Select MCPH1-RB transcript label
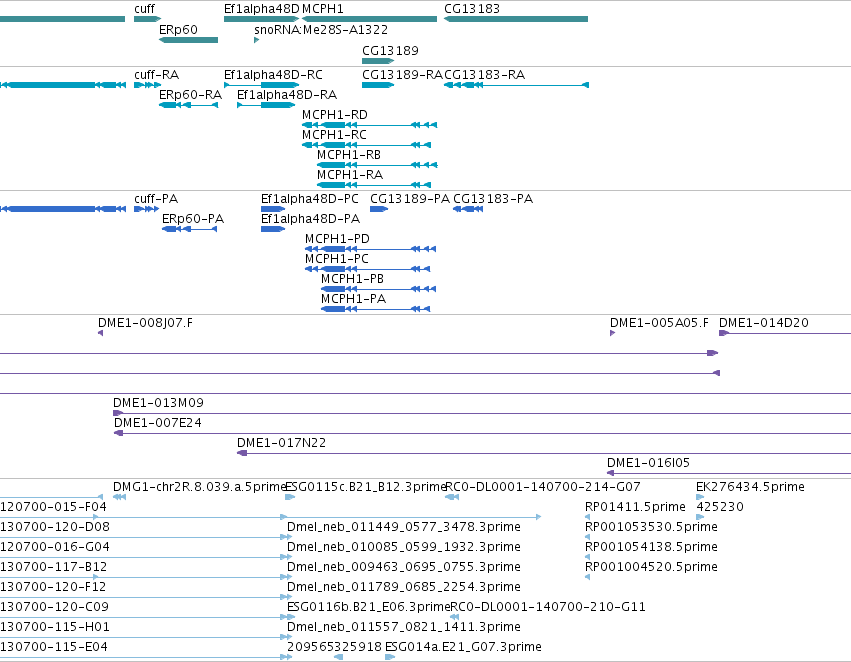Viewport: 851px width, 662px height. point(349,155)
